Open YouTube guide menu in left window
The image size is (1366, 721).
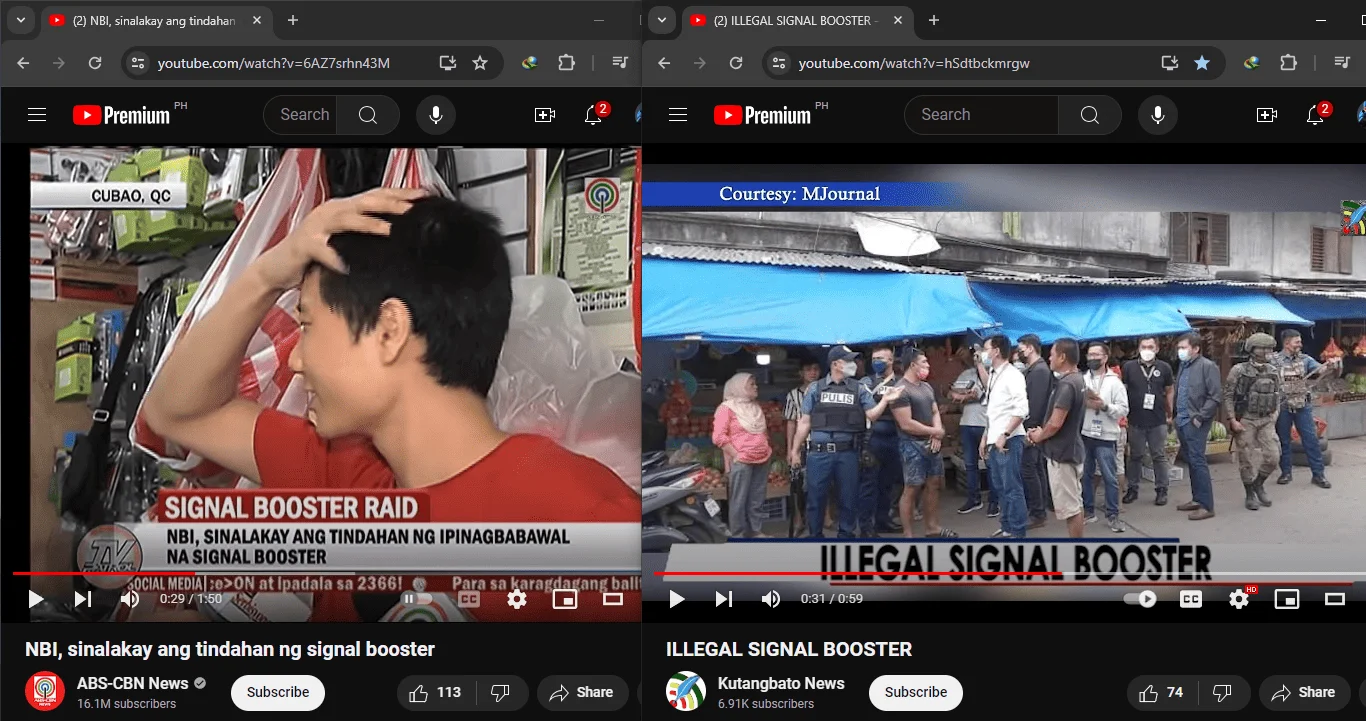pyautogui.click(x=37, y=115)
